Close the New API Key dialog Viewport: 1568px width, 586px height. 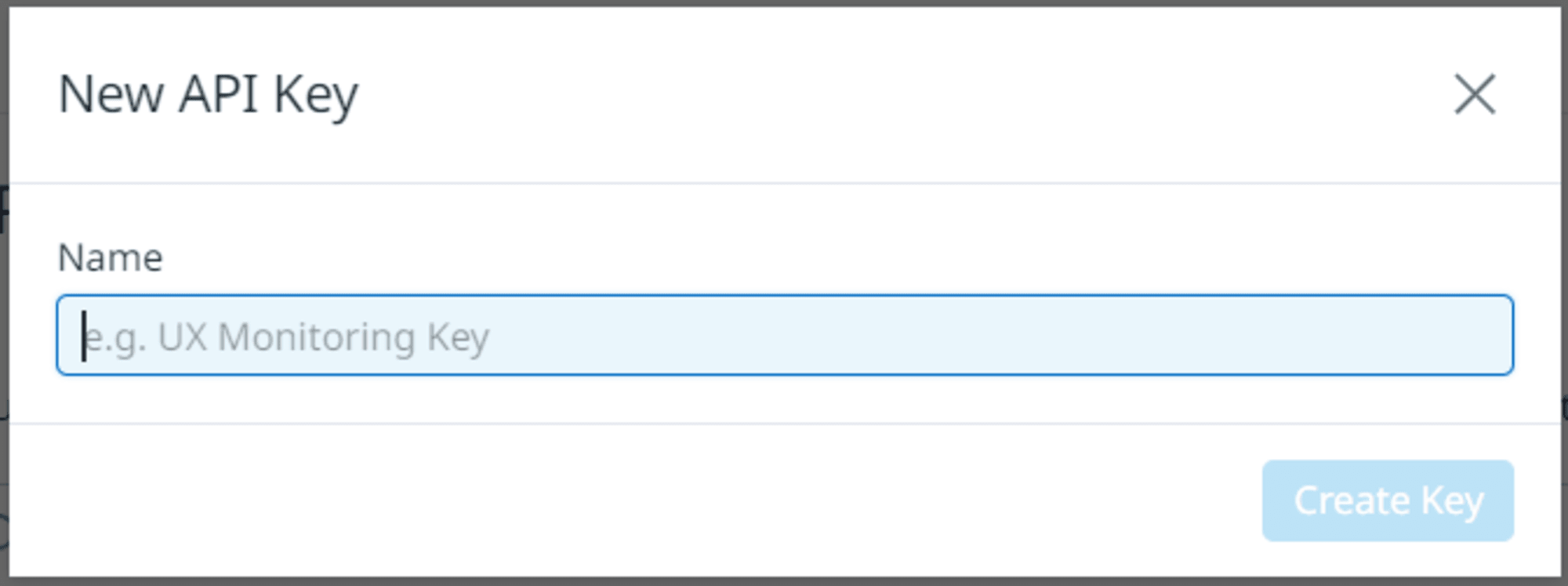(1475, 94)
